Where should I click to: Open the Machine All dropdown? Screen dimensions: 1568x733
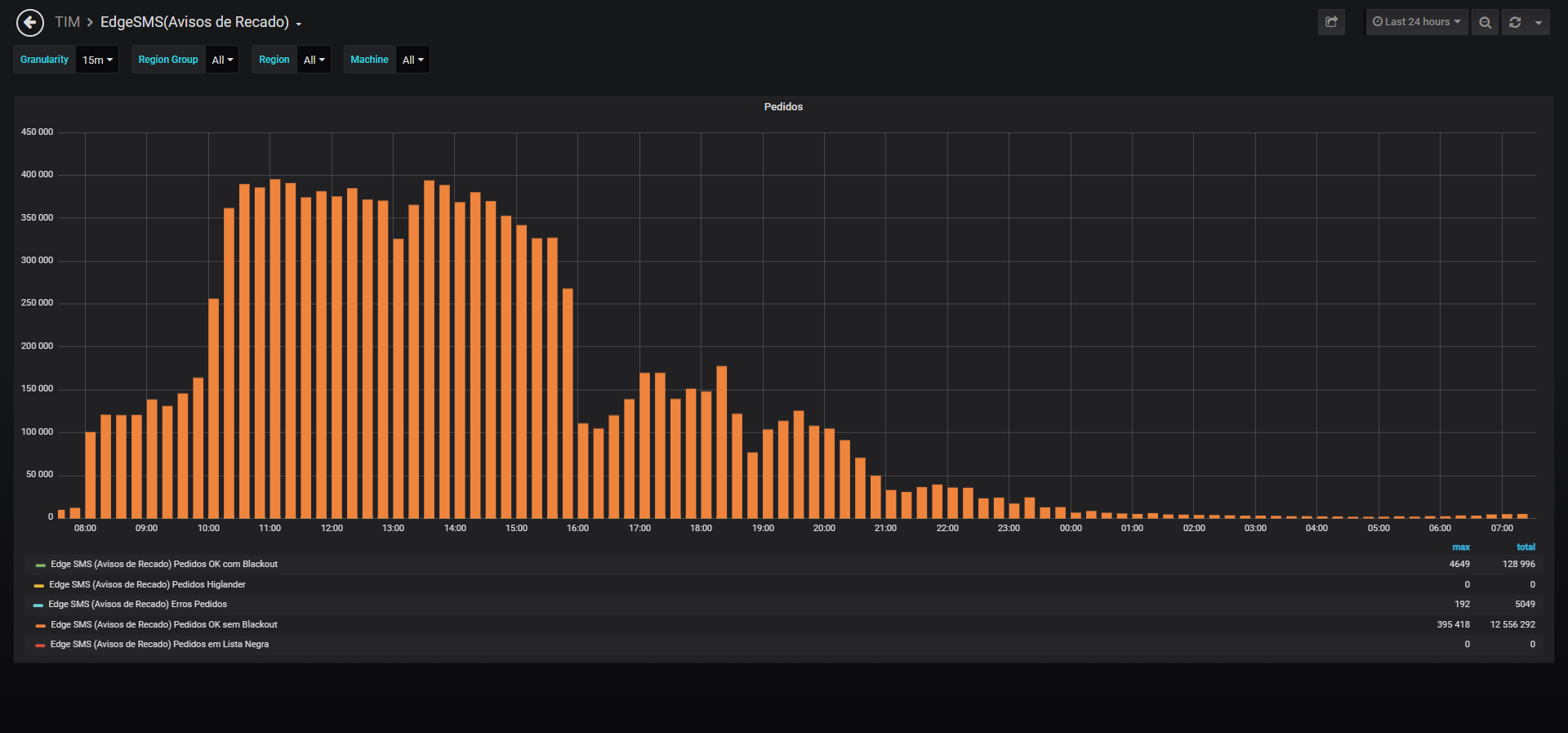tap(412, 60)
